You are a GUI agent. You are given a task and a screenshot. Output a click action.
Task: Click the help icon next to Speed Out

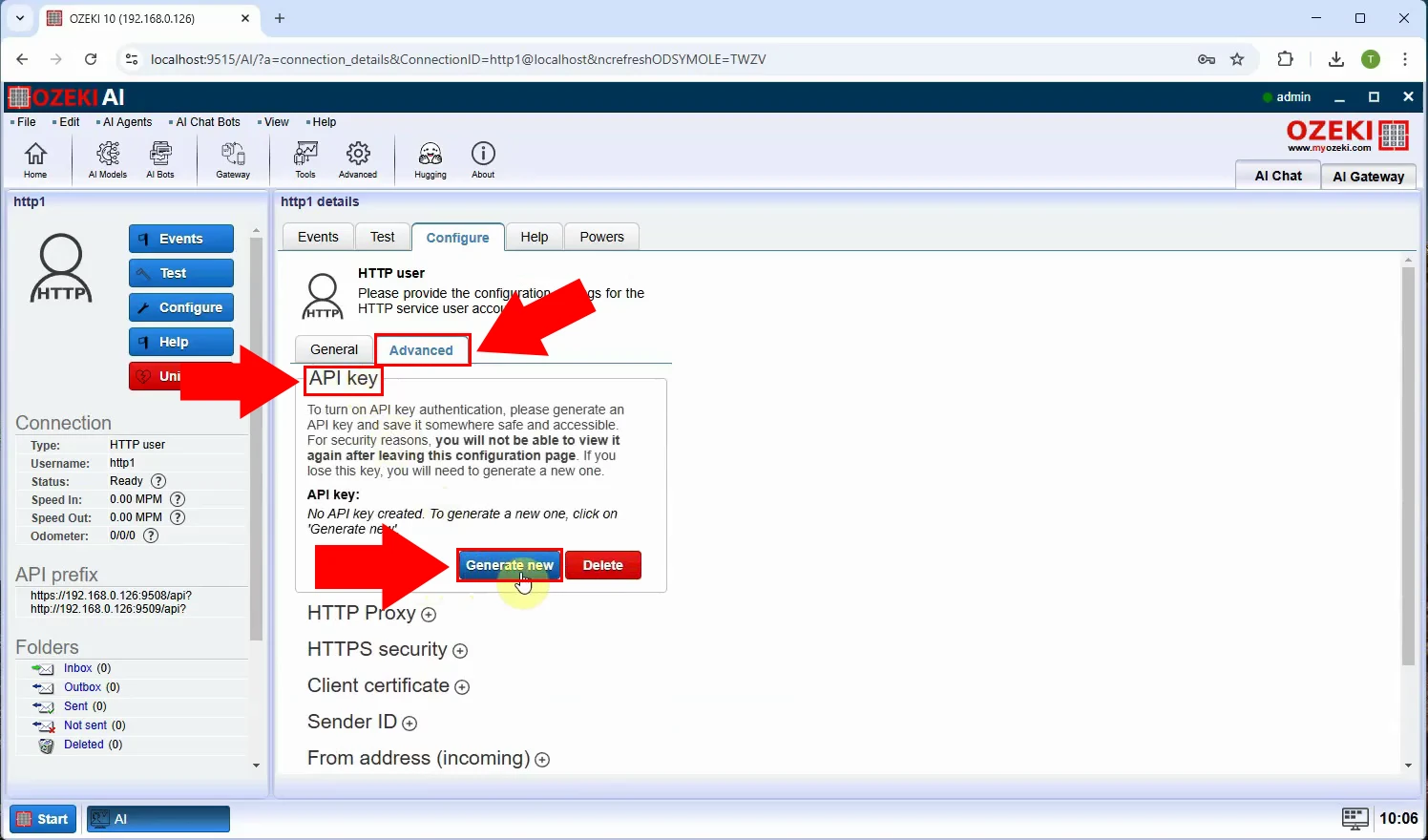pyautogui.click(x=178, y=517)
